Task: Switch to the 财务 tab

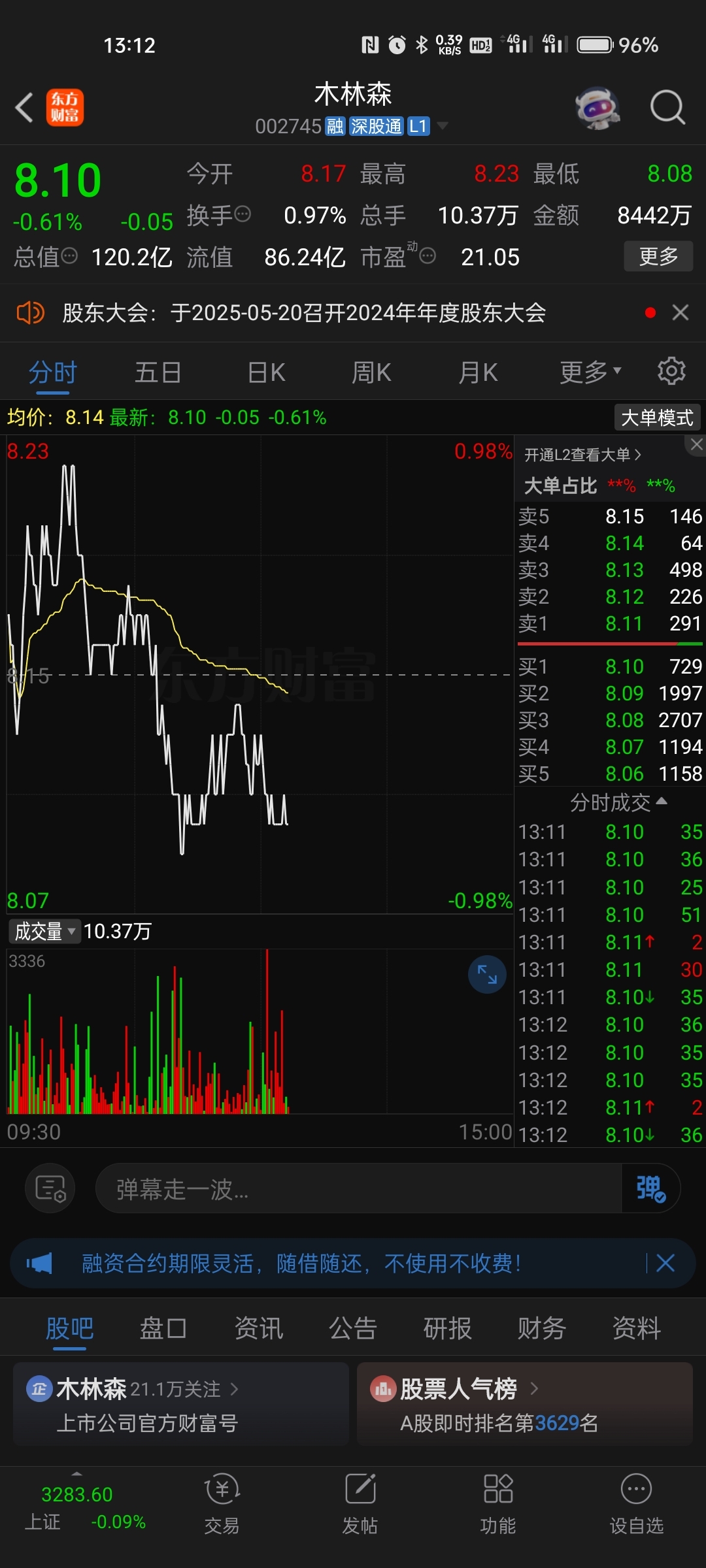Action: pos(542,1328)
